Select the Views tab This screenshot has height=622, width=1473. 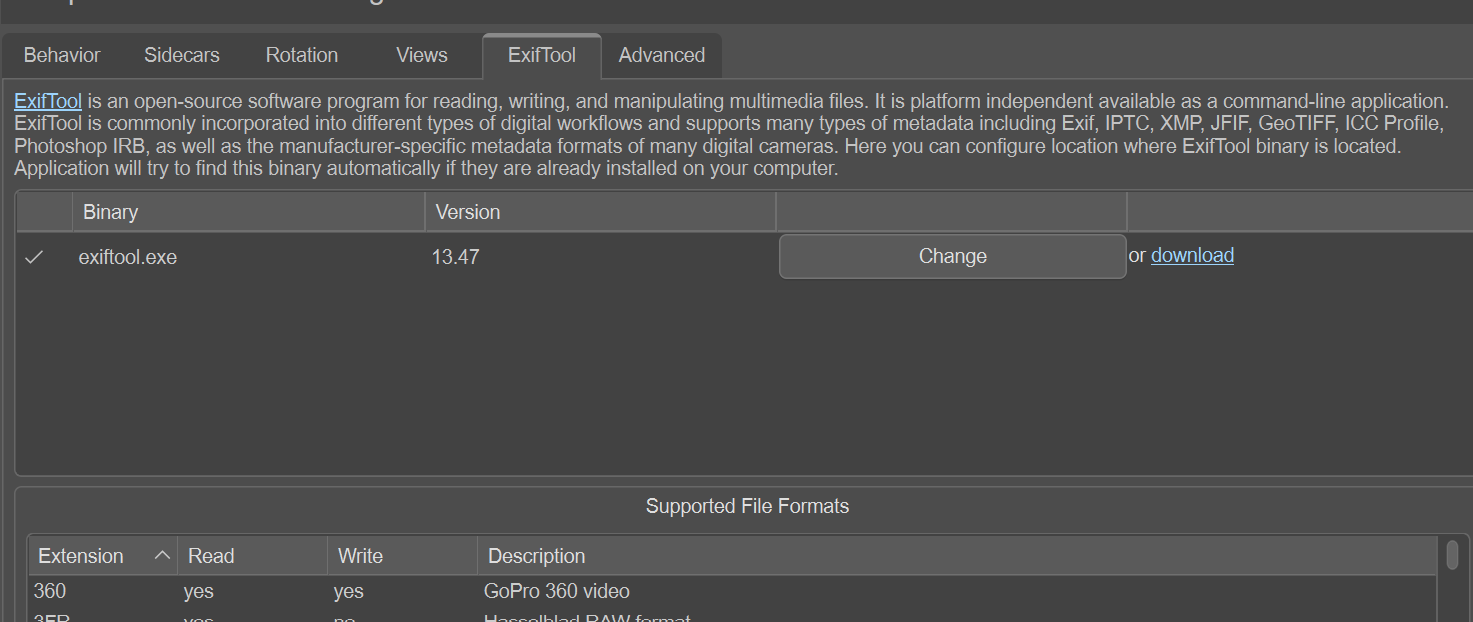click(x=421, y=56)
